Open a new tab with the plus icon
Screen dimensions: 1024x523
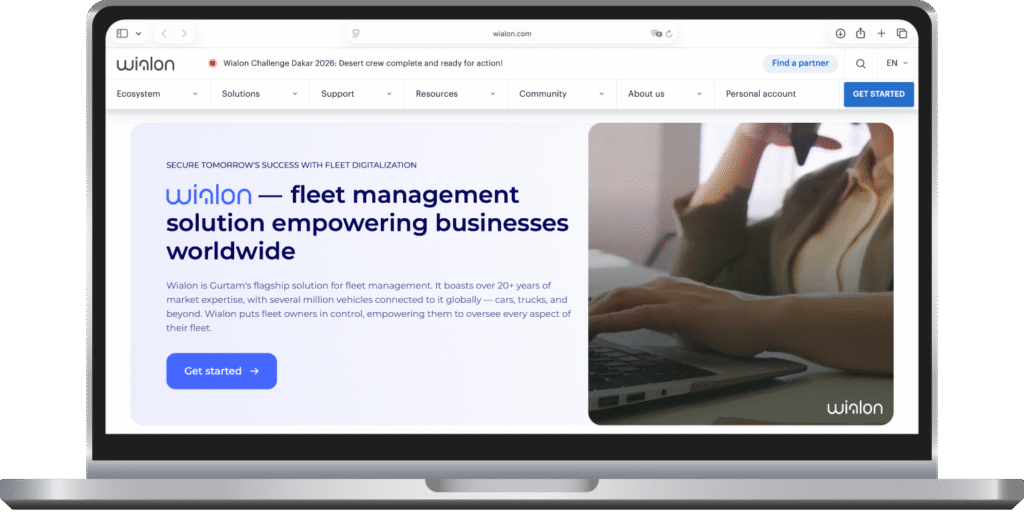pyautogui.click(x=881, y=33)
